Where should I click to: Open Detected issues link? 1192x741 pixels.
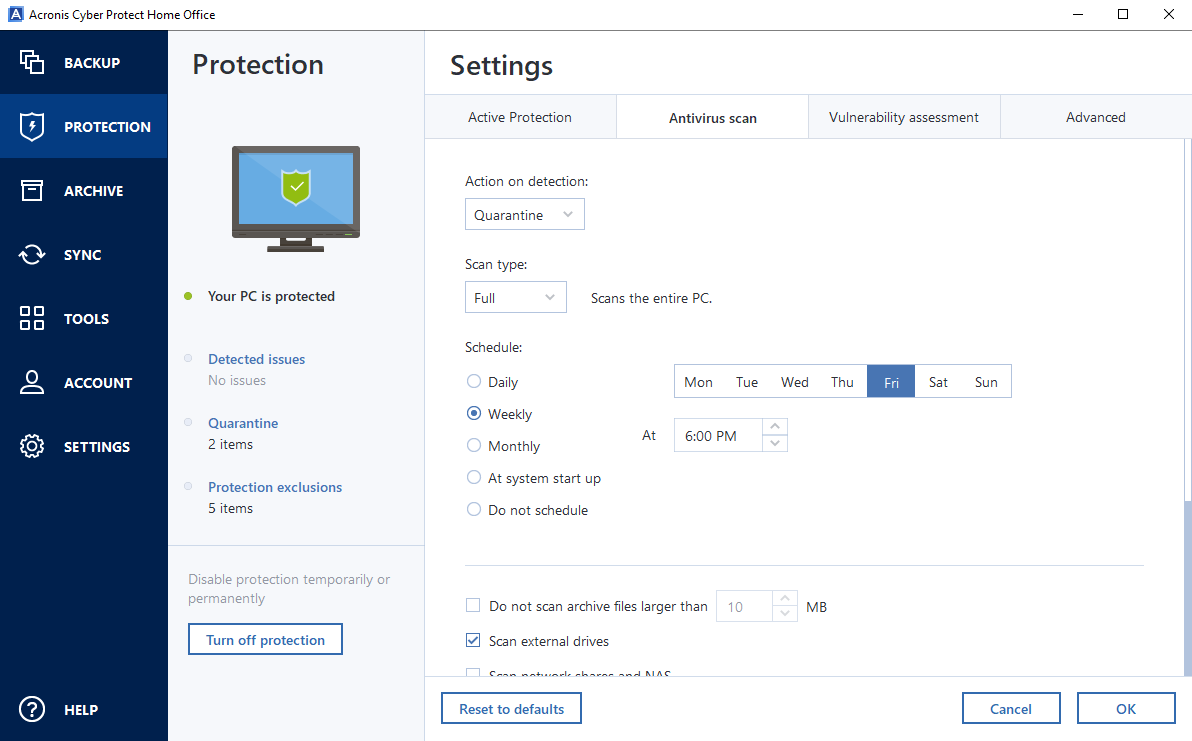(256, 359)
